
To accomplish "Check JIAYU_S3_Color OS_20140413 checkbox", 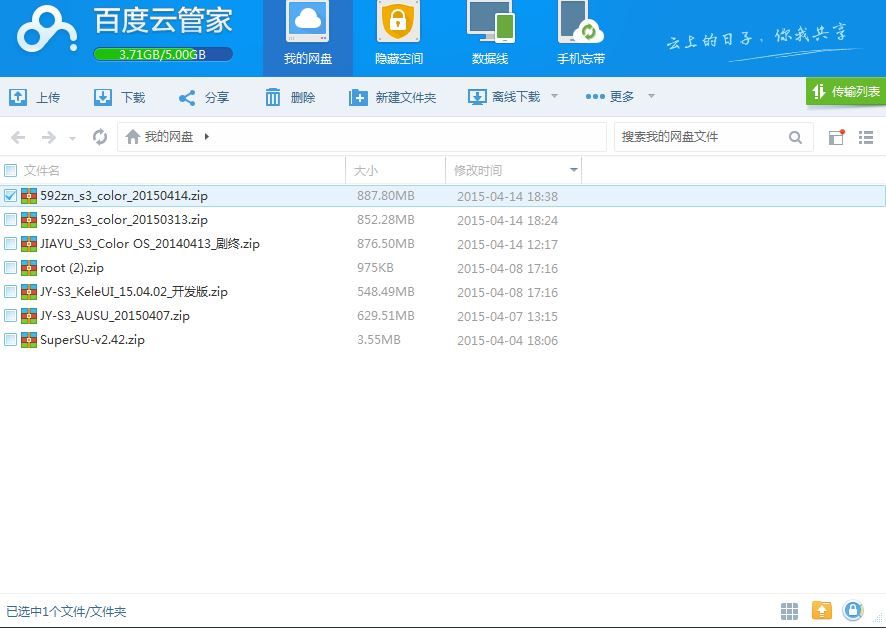I will [x=10, y=244].
